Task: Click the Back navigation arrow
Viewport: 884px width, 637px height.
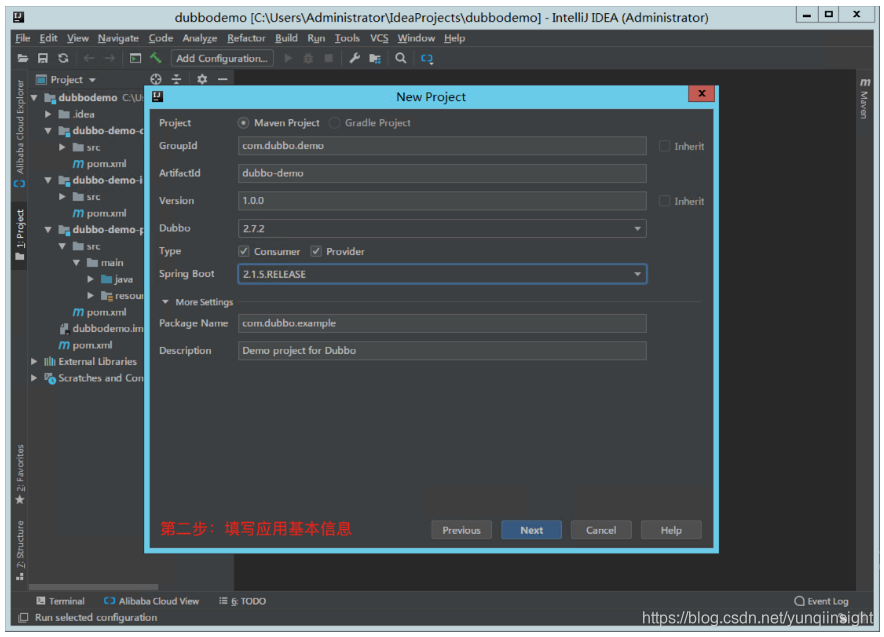Action: 89,58
